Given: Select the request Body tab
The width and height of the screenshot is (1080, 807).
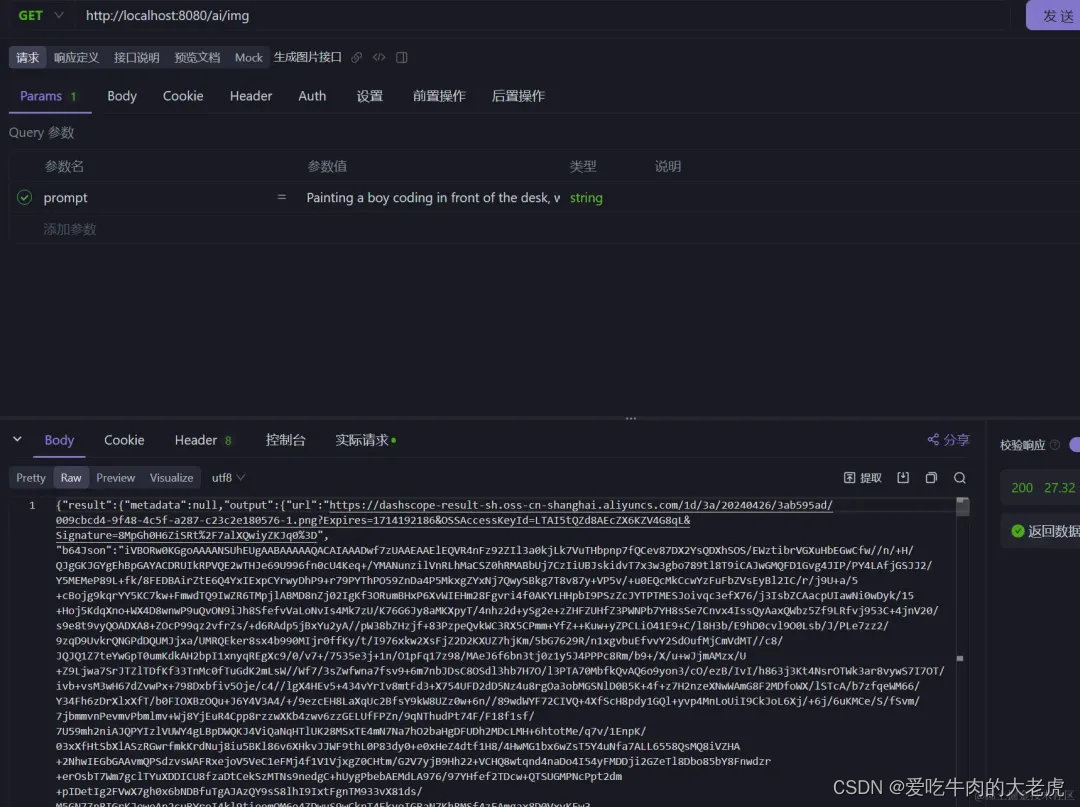Looking at the screenshot, I should pos(122,96).
